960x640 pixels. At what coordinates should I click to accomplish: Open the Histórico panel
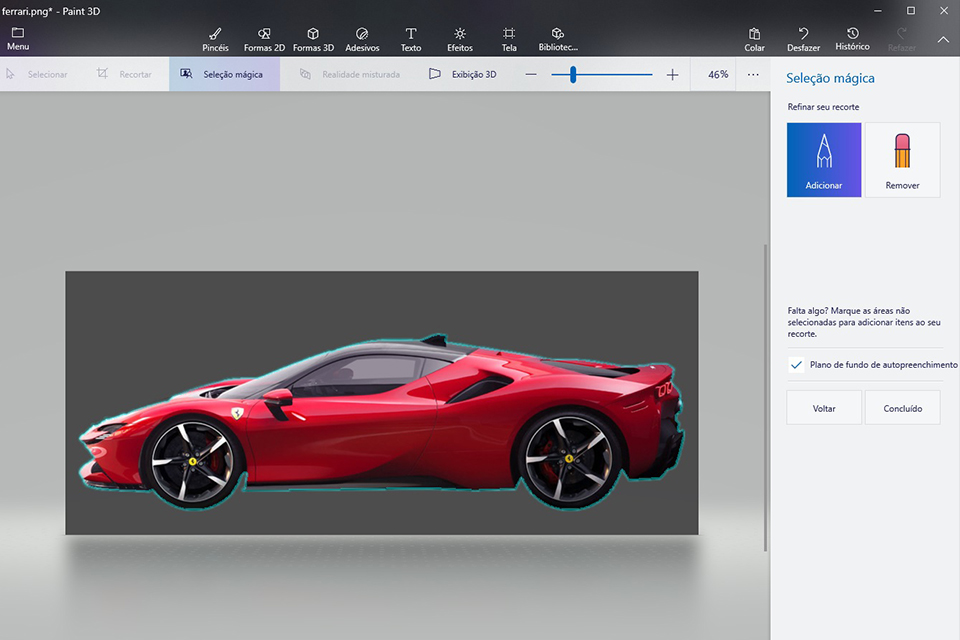852,39
